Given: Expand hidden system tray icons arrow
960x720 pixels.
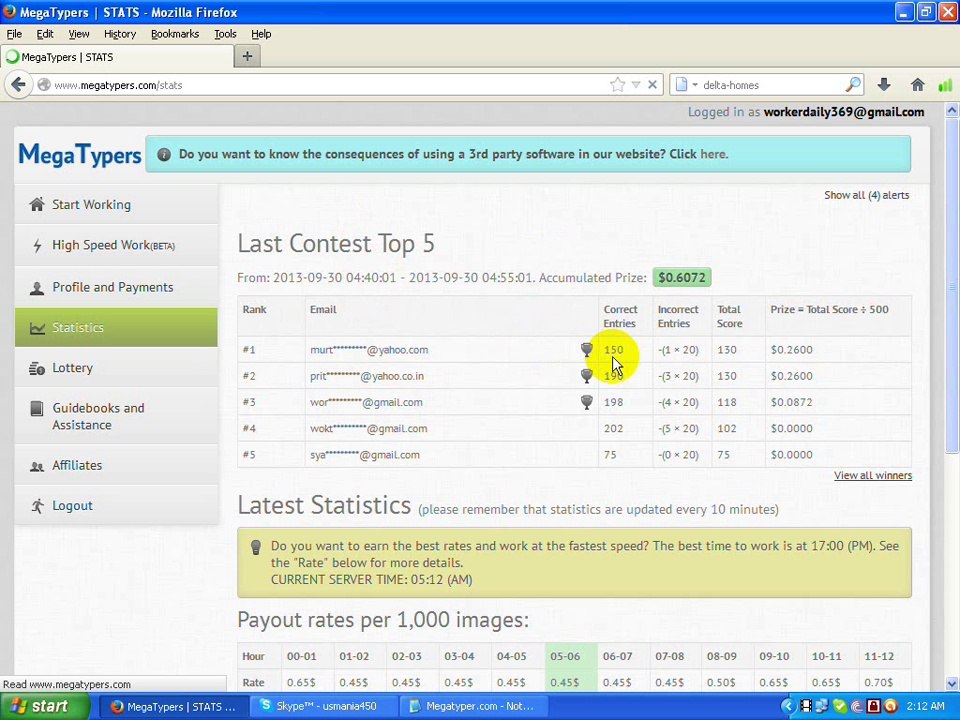Looking at the screenshot, I should click(788, 707).
